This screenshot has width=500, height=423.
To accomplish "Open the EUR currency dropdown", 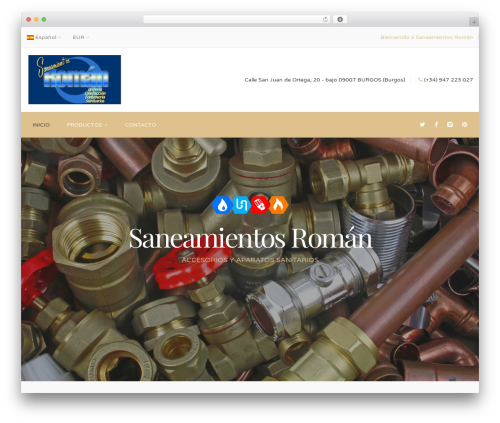I will 81,37.
